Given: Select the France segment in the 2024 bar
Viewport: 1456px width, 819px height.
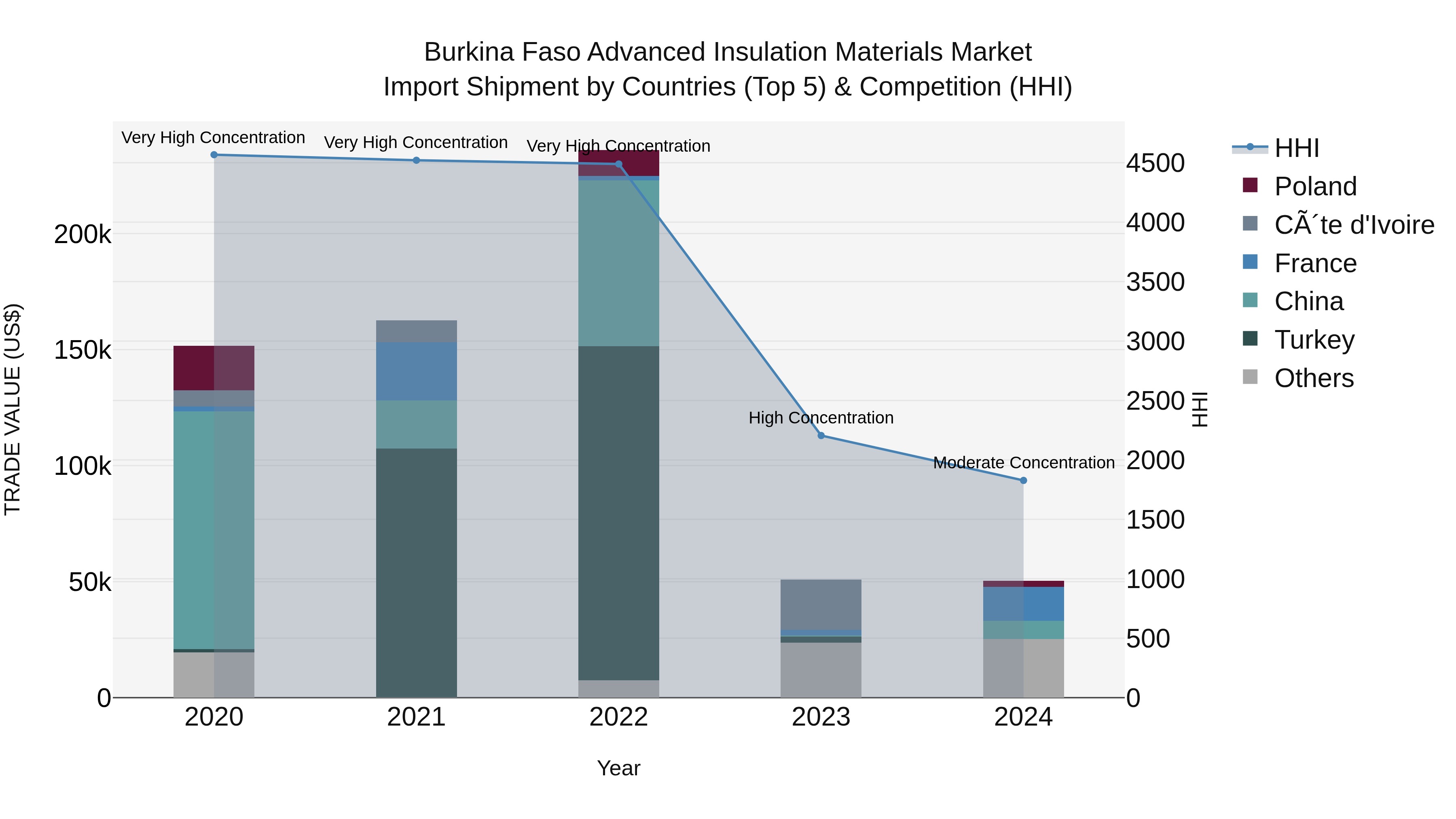Looking at the screenshot, I should tap(1024, 604).
